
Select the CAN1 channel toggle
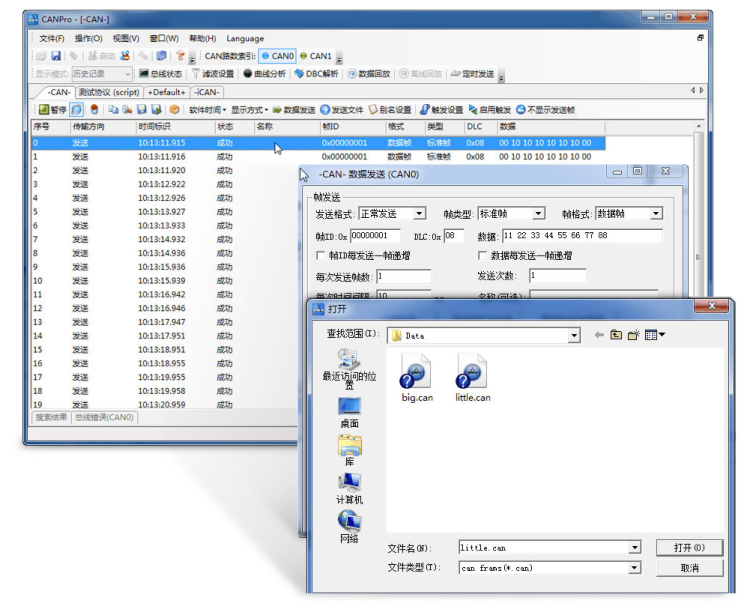point(316,56)
